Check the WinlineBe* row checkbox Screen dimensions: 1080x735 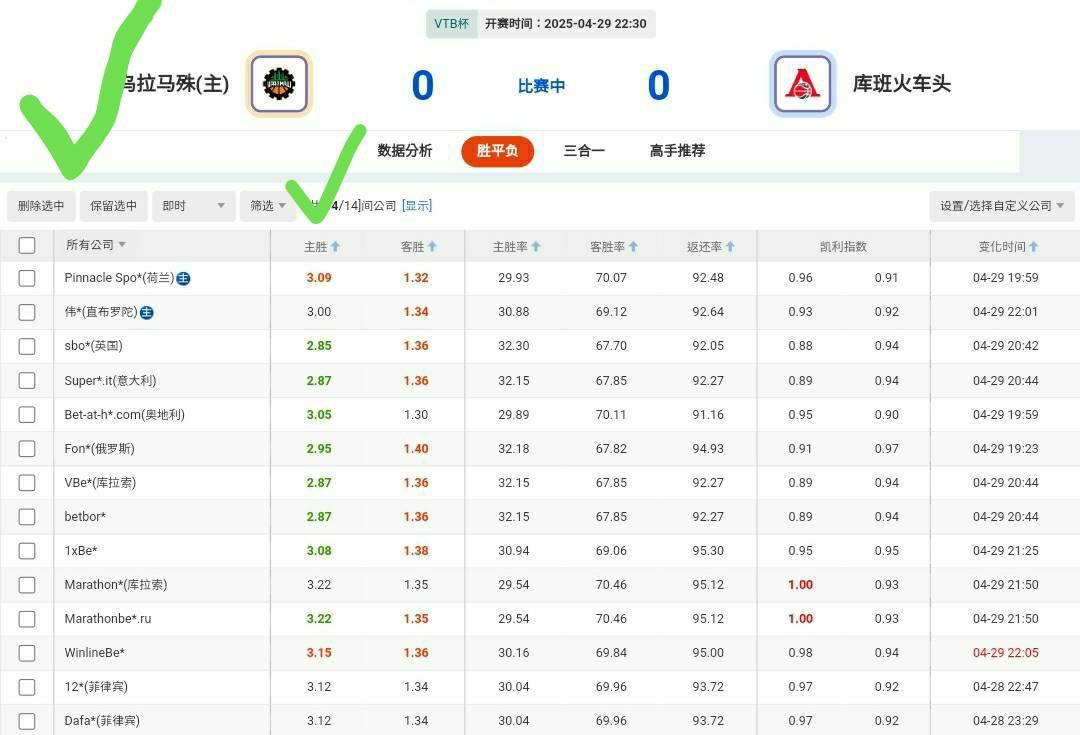27,653
